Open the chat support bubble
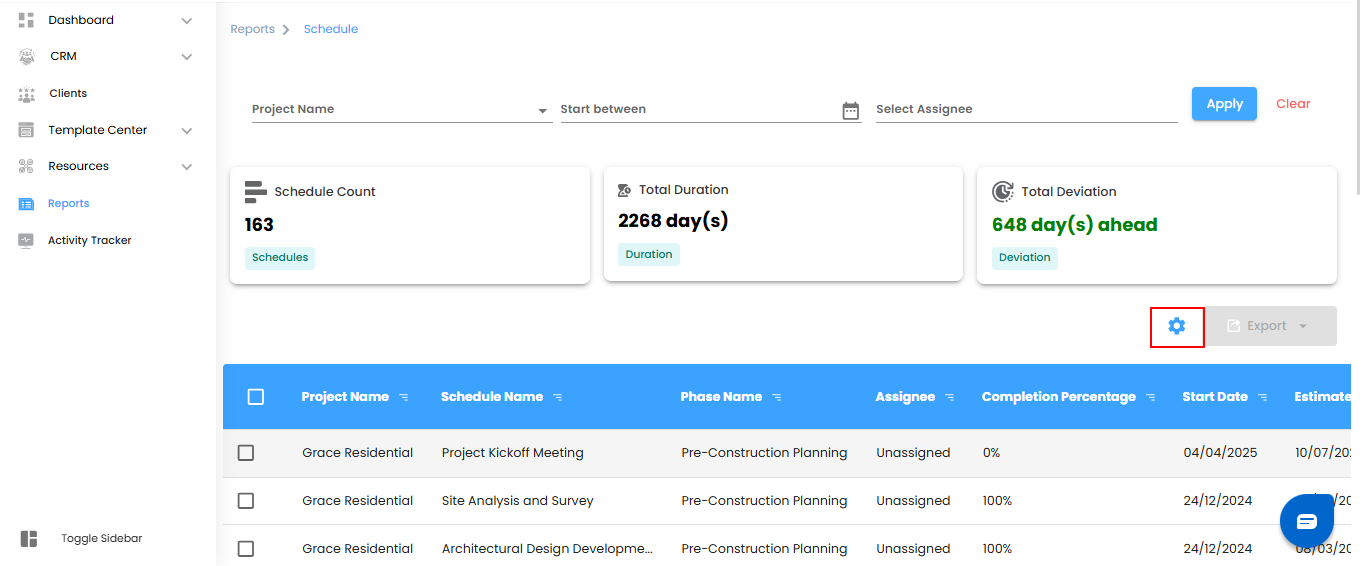The height and width of the screenshot is (566, 1365). [1307, 521]
